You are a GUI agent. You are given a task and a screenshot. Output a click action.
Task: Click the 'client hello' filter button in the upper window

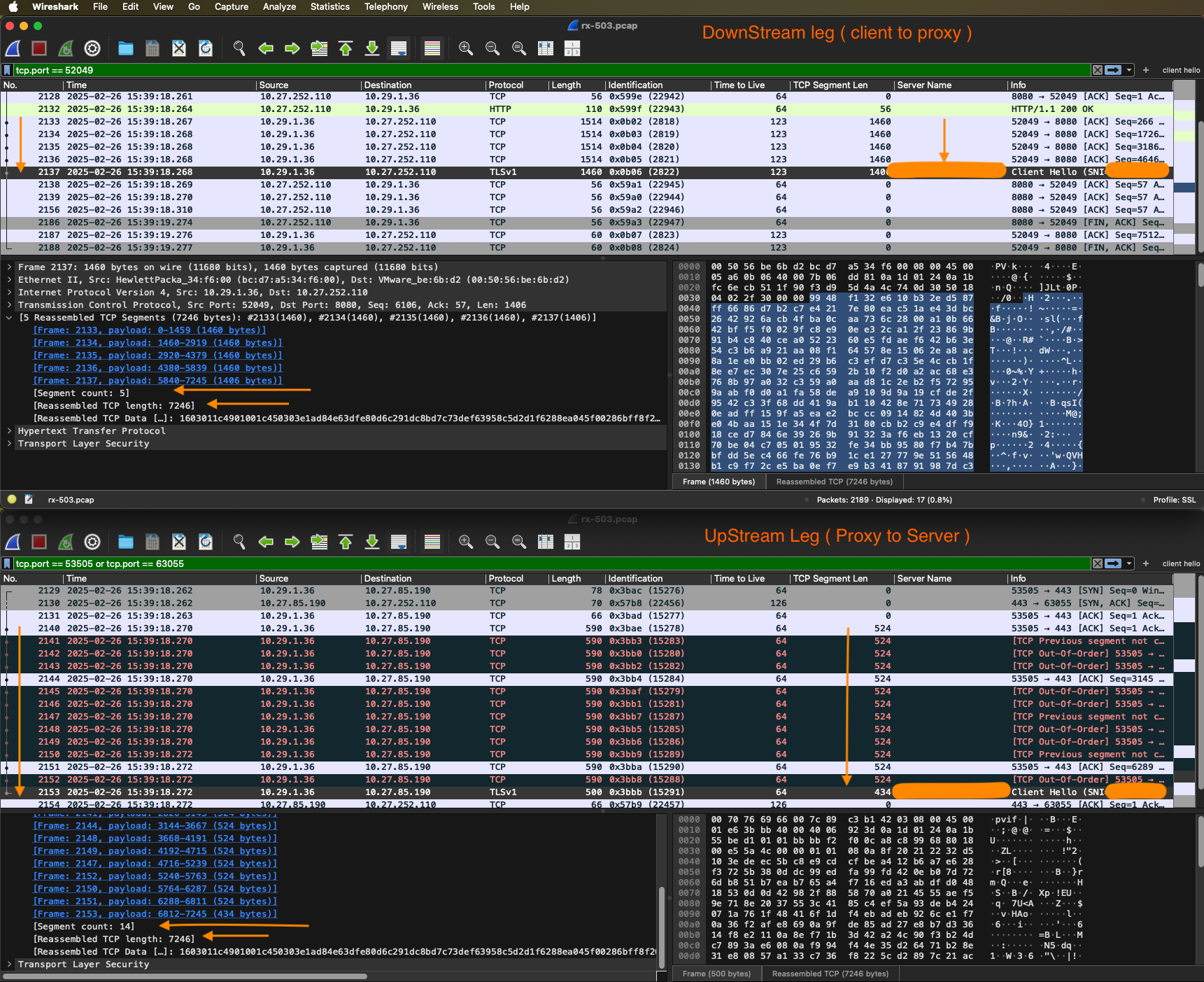1181,70
